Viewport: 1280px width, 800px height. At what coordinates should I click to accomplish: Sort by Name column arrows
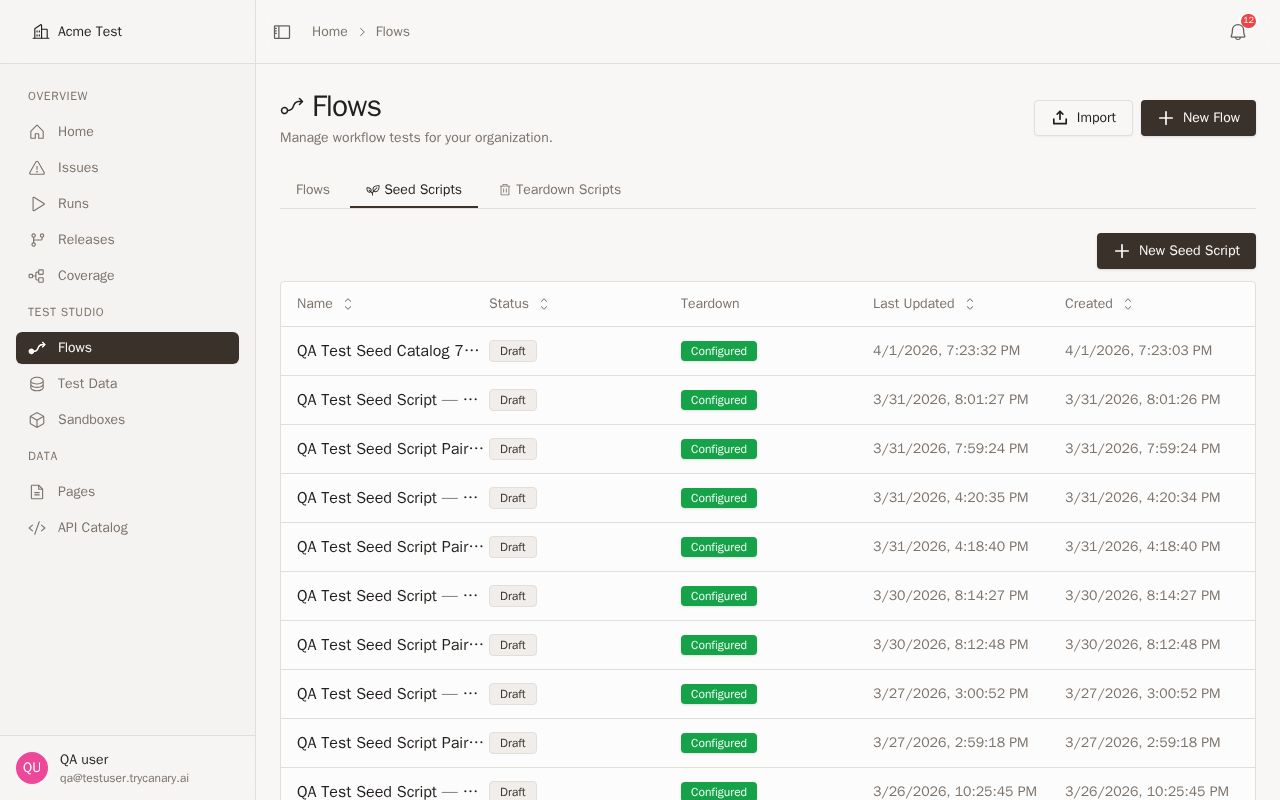coord(348,304)
